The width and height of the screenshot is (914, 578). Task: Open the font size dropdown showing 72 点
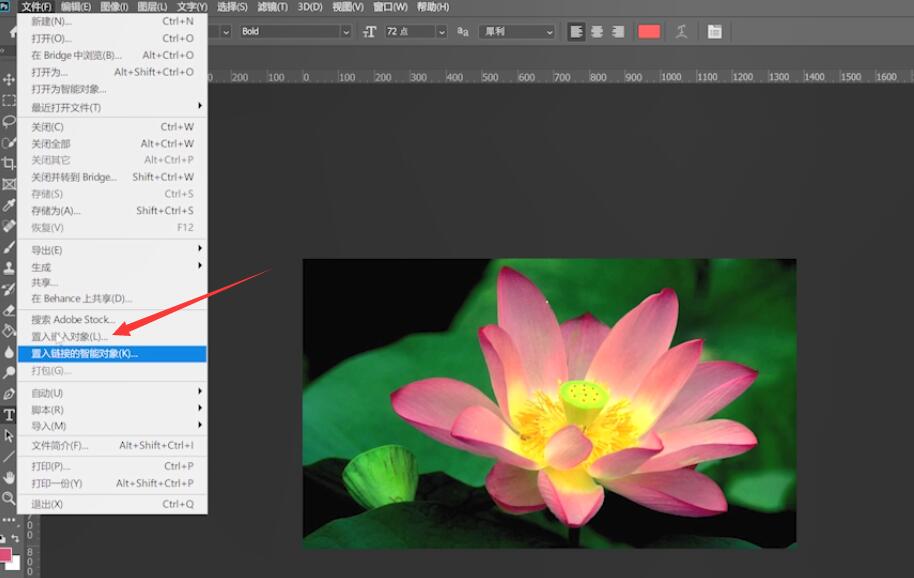coord(441,32)
